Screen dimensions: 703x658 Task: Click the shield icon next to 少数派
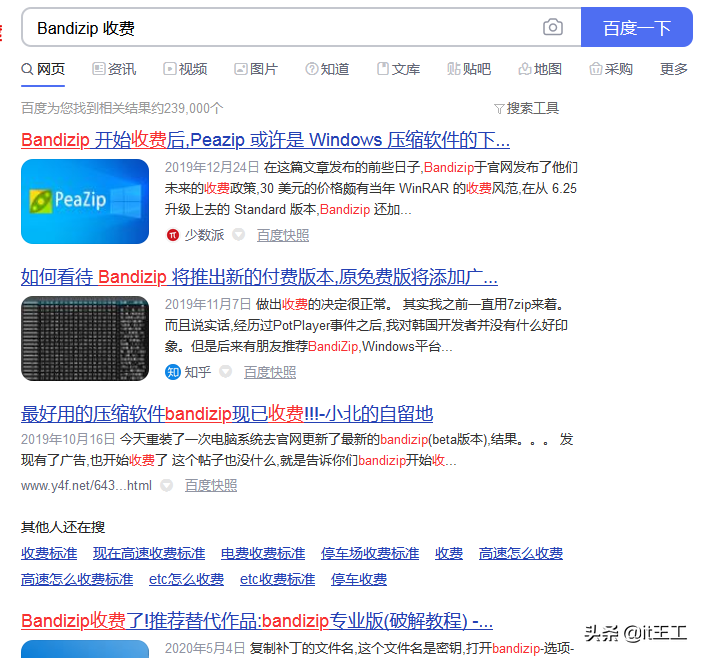click(239, 234)
